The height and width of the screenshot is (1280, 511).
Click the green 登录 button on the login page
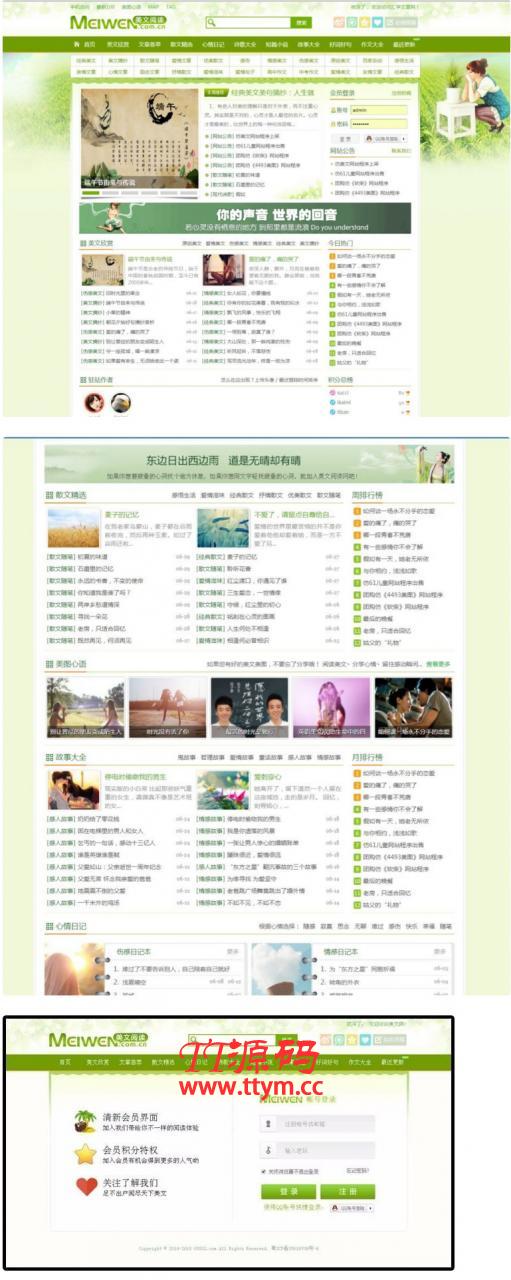point(288,1191)
